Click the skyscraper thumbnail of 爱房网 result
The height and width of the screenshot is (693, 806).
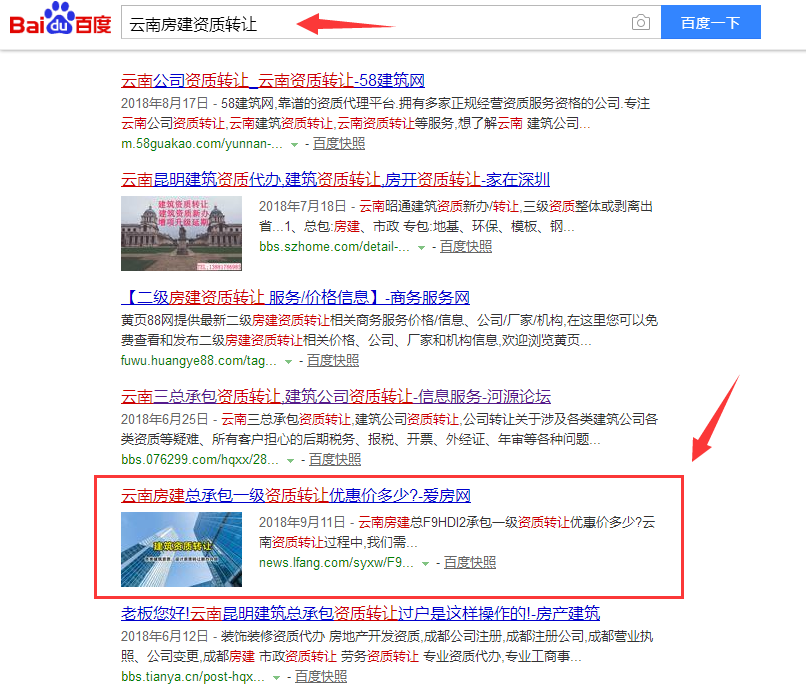click(181, 550)
